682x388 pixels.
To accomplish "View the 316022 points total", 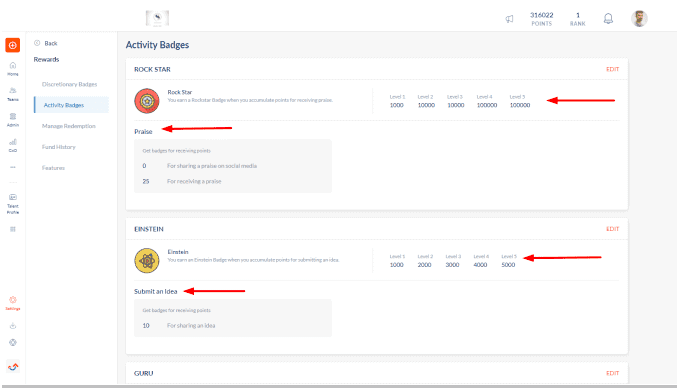I will pyautogui.click(x=542, y=19).
